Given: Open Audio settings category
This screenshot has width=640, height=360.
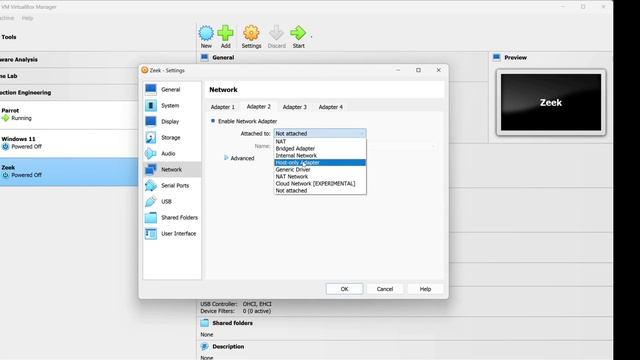Looking at the screenshot, I should point(172,153).
